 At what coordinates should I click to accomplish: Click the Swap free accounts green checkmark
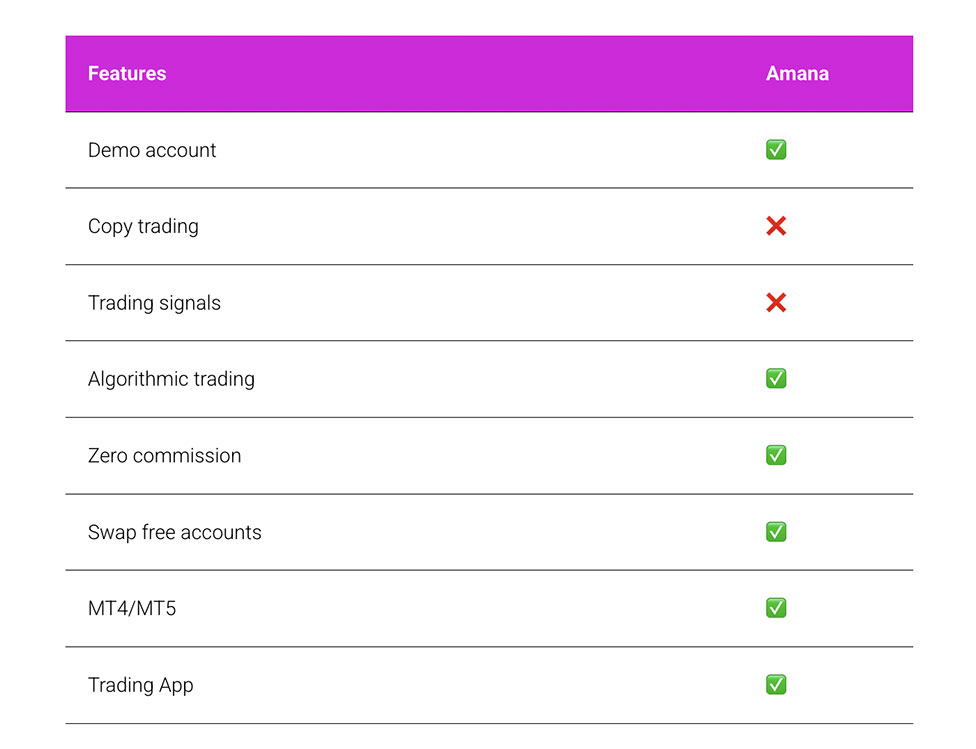[776, 532]
